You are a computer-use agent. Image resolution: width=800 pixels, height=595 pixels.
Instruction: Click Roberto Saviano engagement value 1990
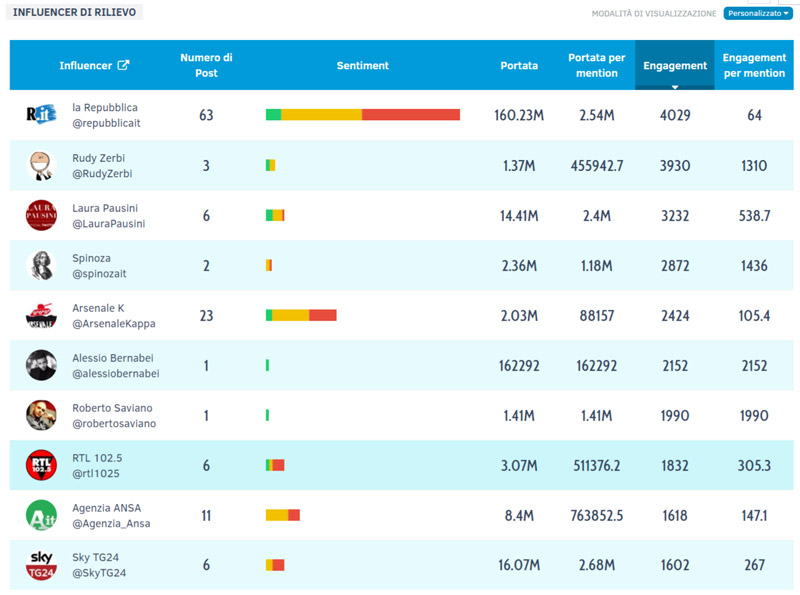[x=675, y=416]
